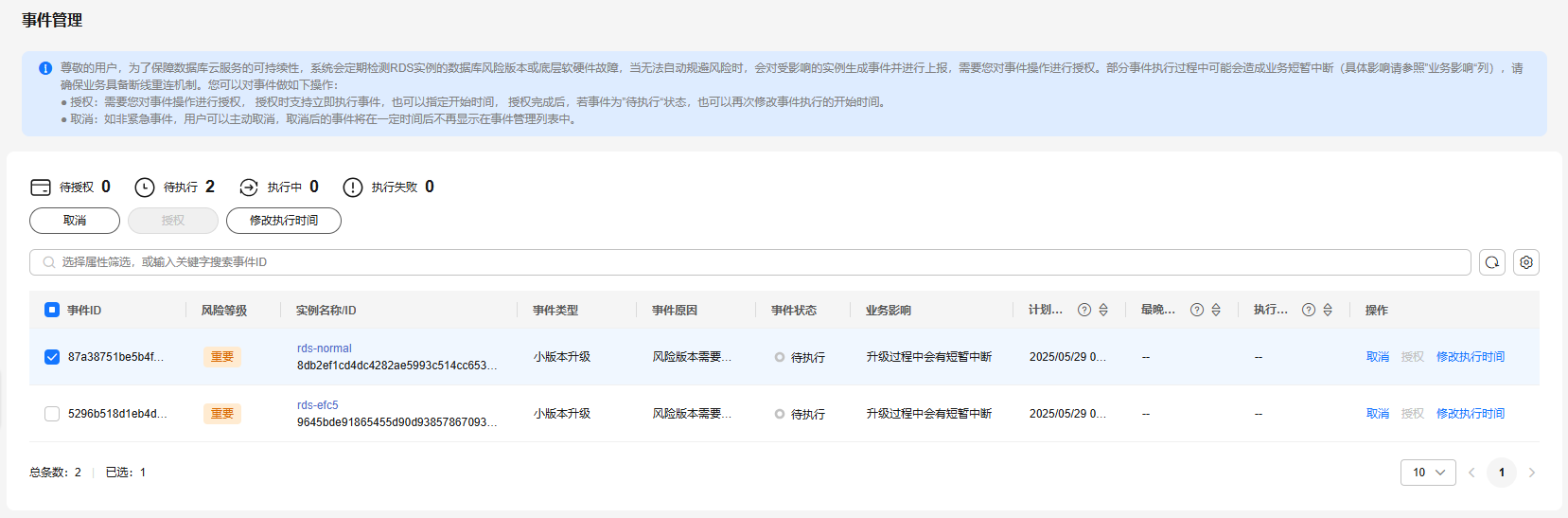
Task: Toggle the select-all checkbox in header
Action: click(x=52, y=310)
